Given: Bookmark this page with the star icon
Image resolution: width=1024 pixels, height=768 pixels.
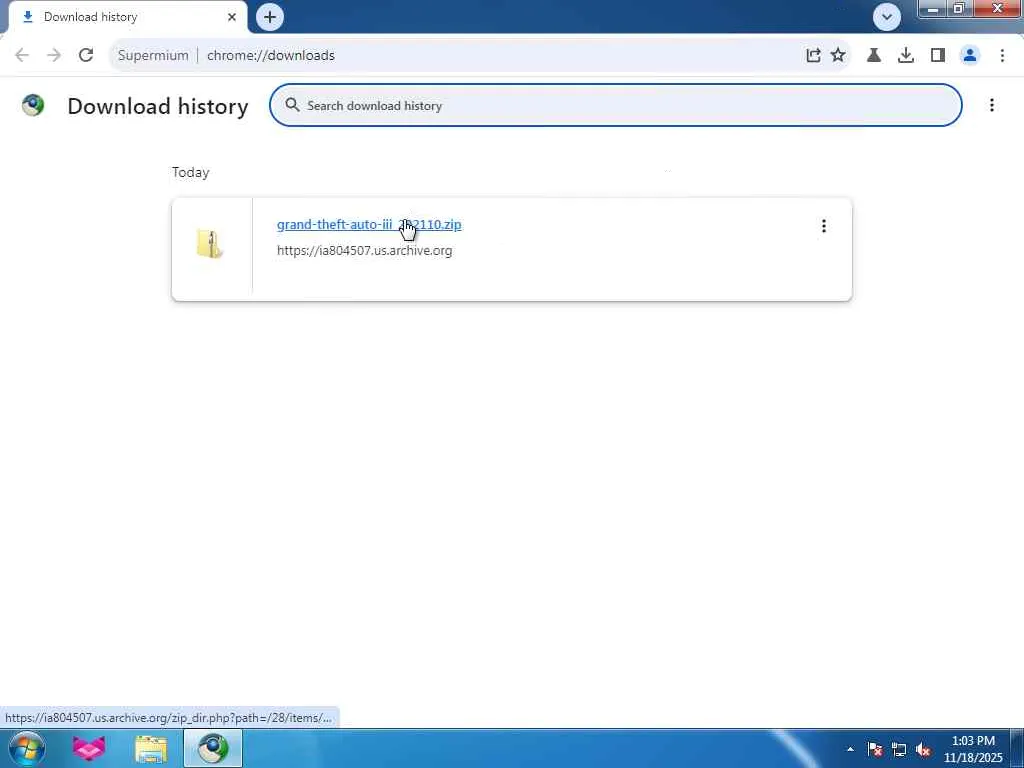Looking at the screenshot, I should 838,56.
